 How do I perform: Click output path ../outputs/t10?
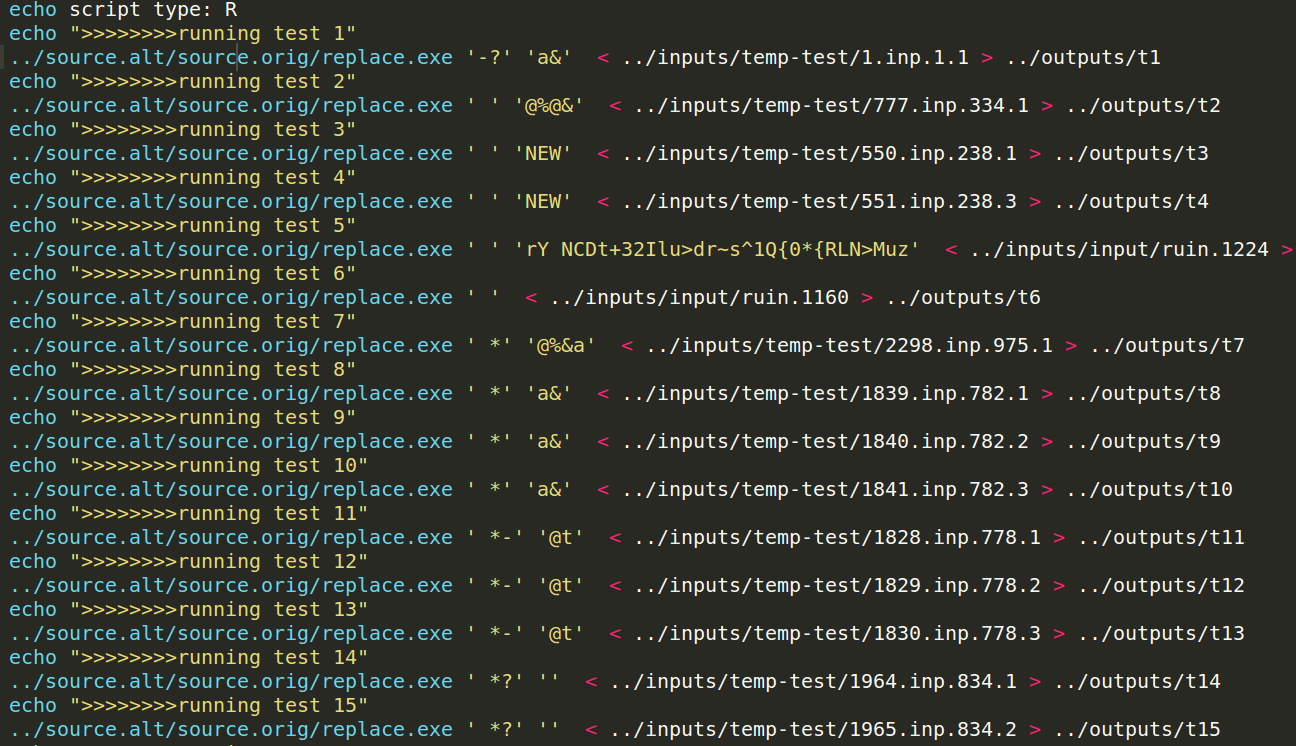(1149, 489)
